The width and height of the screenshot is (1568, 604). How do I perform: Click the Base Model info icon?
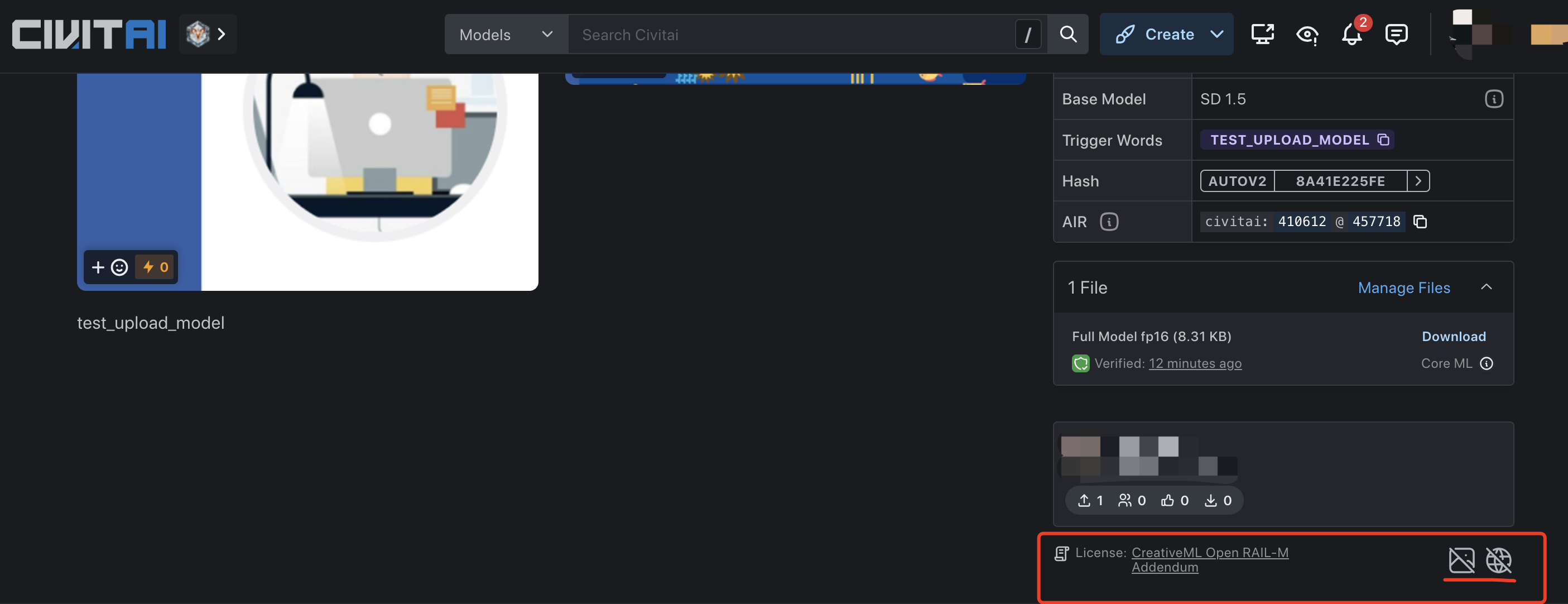click(1494, 99)
